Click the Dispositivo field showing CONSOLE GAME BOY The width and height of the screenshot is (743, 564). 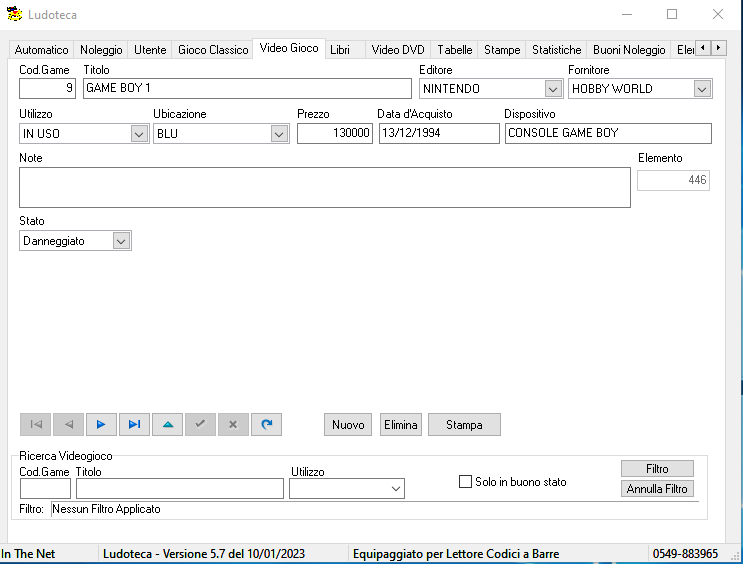pyautogui.click(x=608, y=133)
